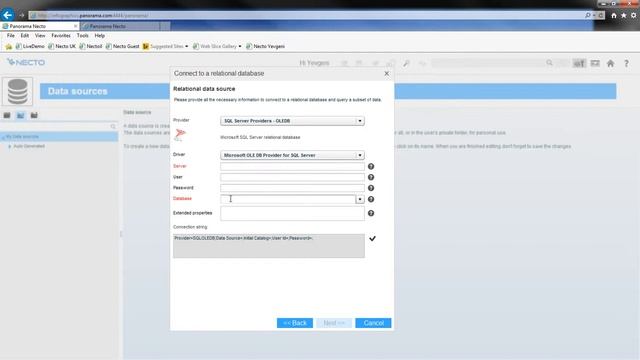Open the Necto UK favorites link
The image size is (640, 360).
click(62, 47)
